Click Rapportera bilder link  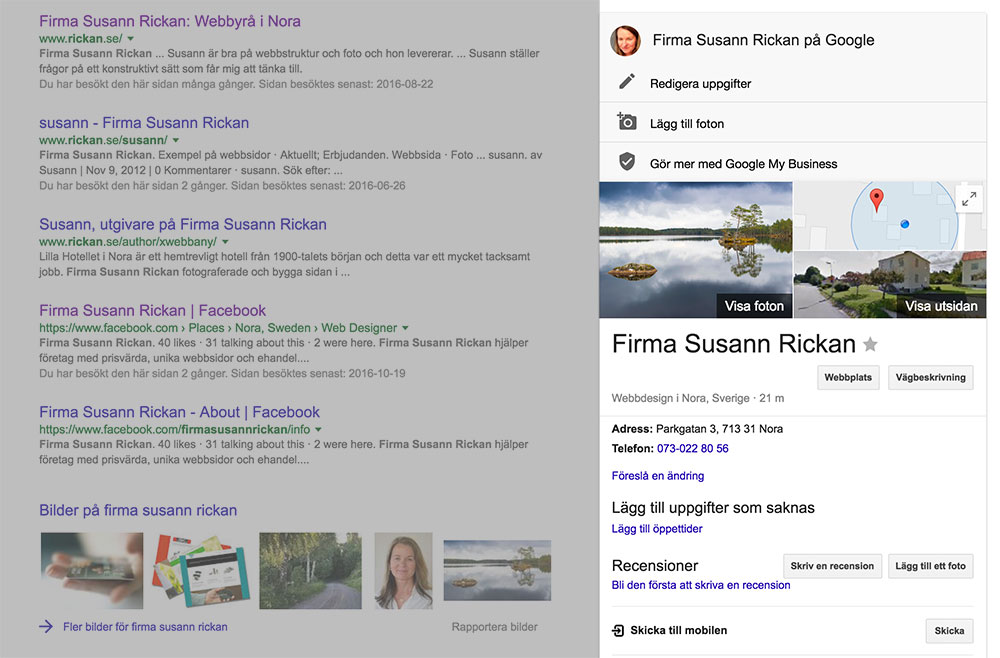pos(494,627)
